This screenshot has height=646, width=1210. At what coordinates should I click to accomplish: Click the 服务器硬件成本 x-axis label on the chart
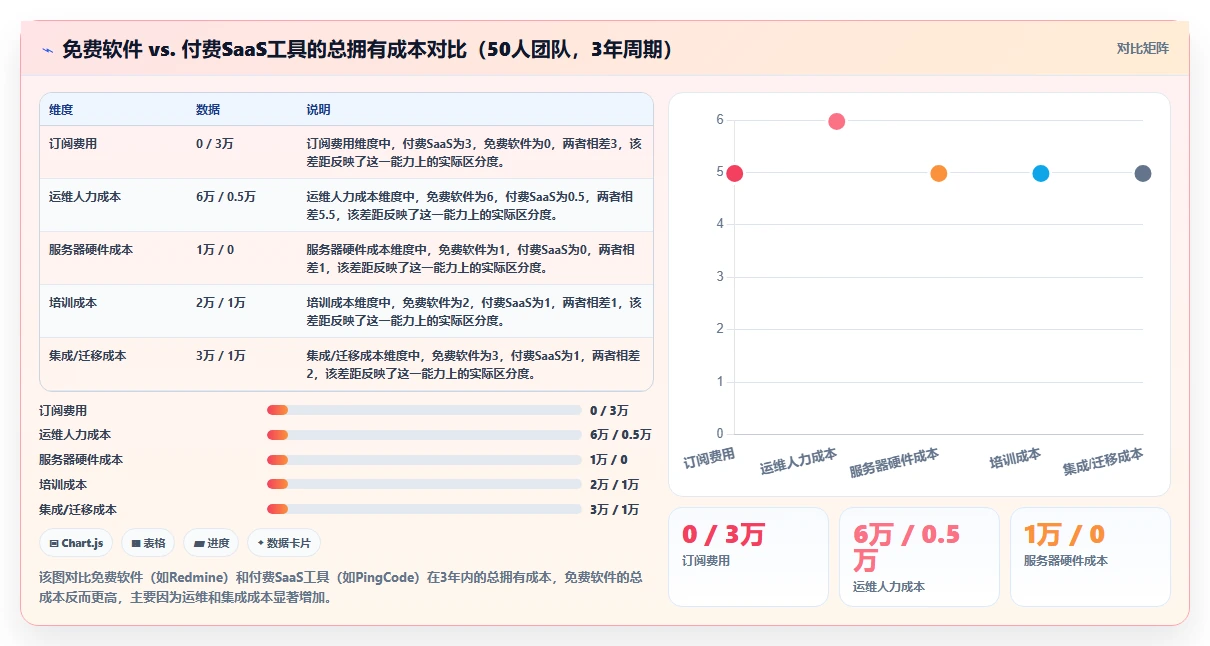tap(895, 463)
